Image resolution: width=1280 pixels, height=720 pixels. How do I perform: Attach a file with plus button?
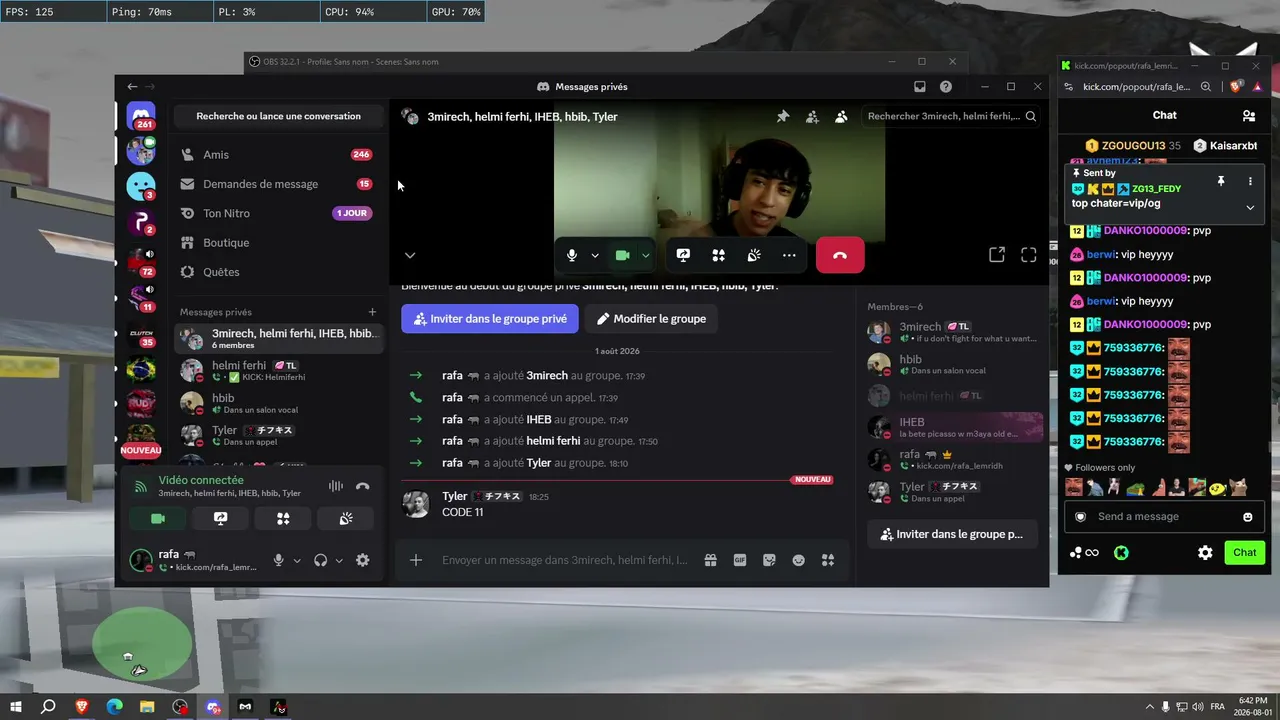[x=416, y=560]
